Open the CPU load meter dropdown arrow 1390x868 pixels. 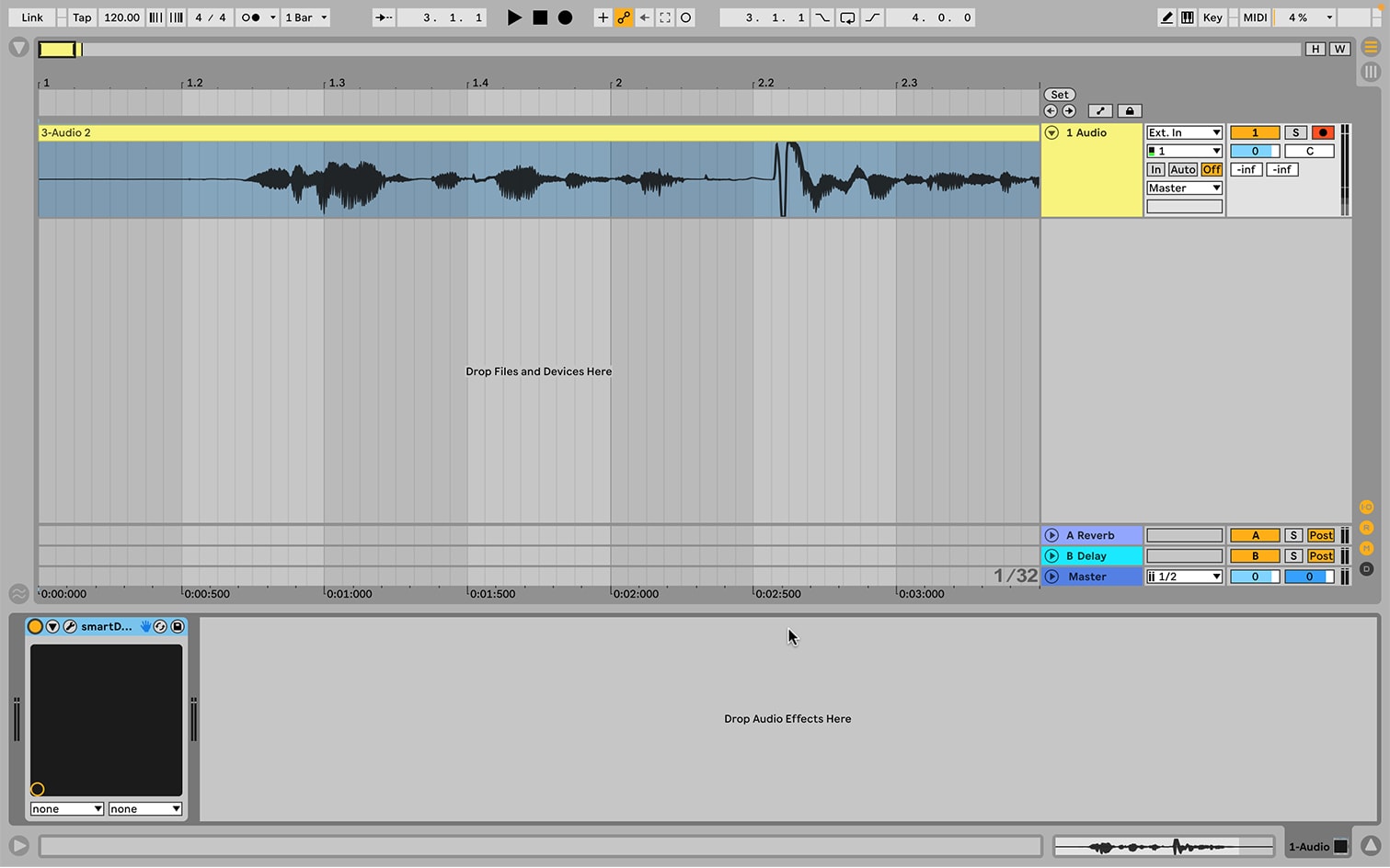tap(1328, 17)
